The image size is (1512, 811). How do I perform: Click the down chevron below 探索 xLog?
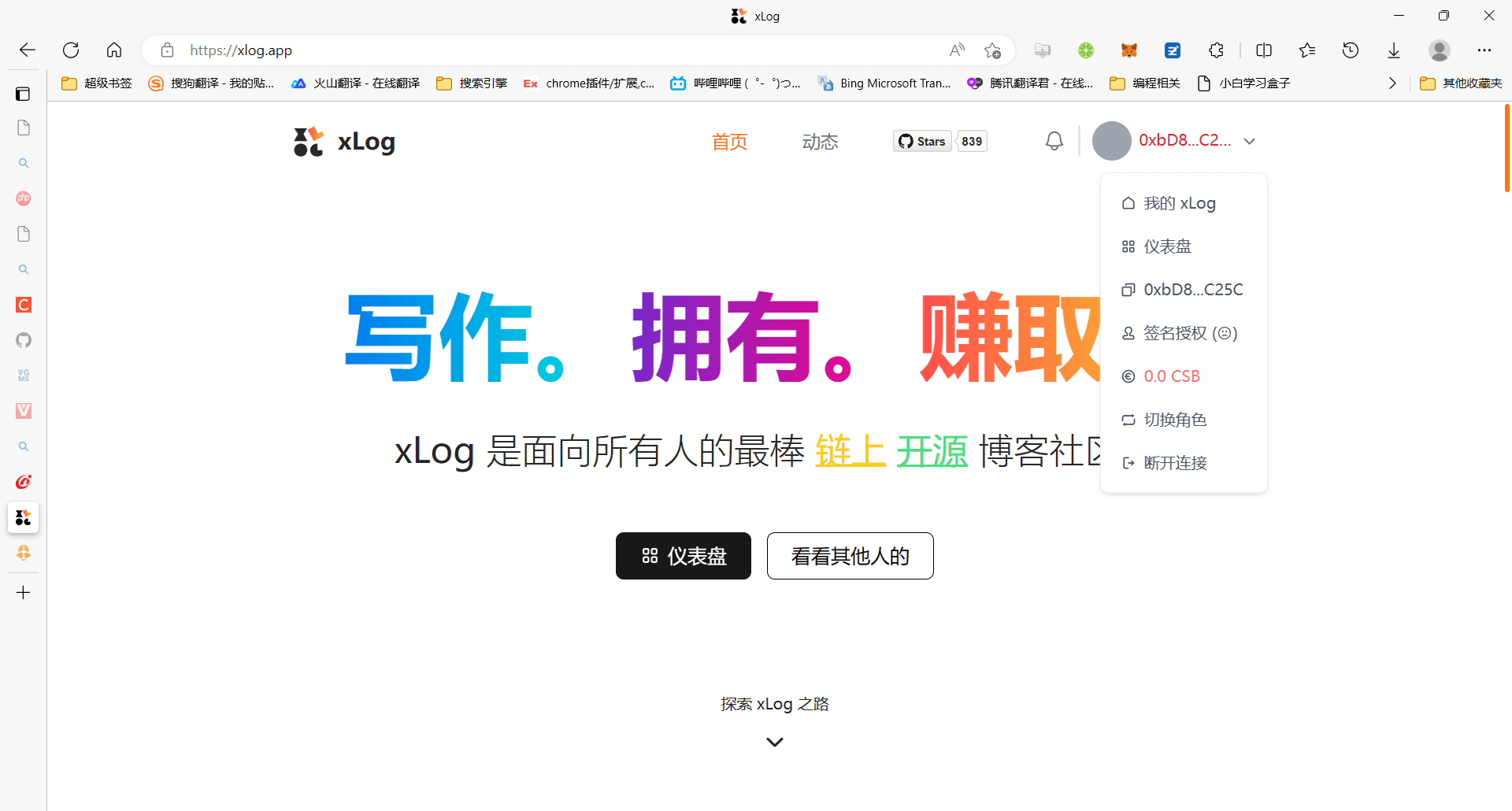coord(775,742)
